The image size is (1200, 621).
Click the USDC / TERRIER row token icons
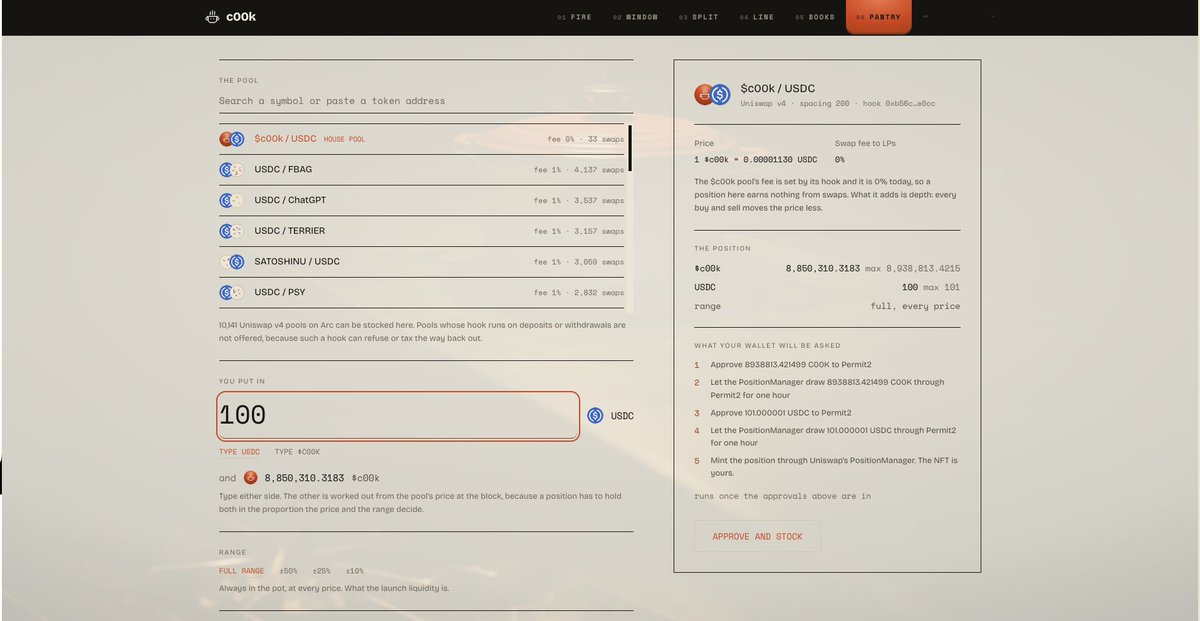pyautogui.click(x=232, y=231)
